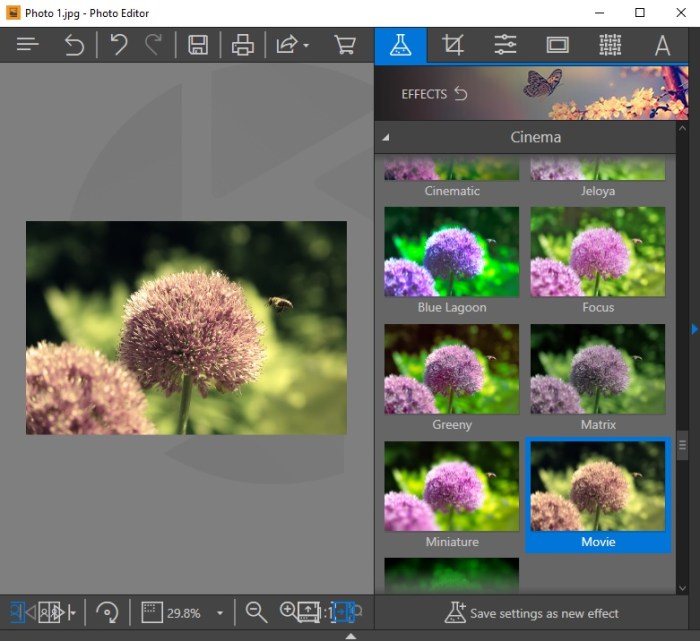Select the Cinema category header
The height and width of the screenshot is (641, 700).
coord(525,137)
